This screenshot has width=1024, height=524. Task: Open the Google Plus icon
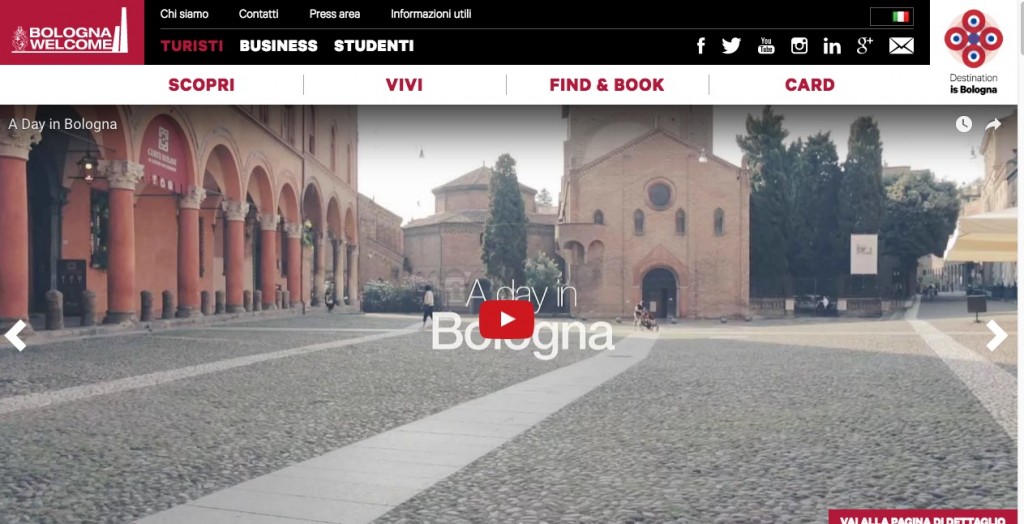tap(865, 46)
